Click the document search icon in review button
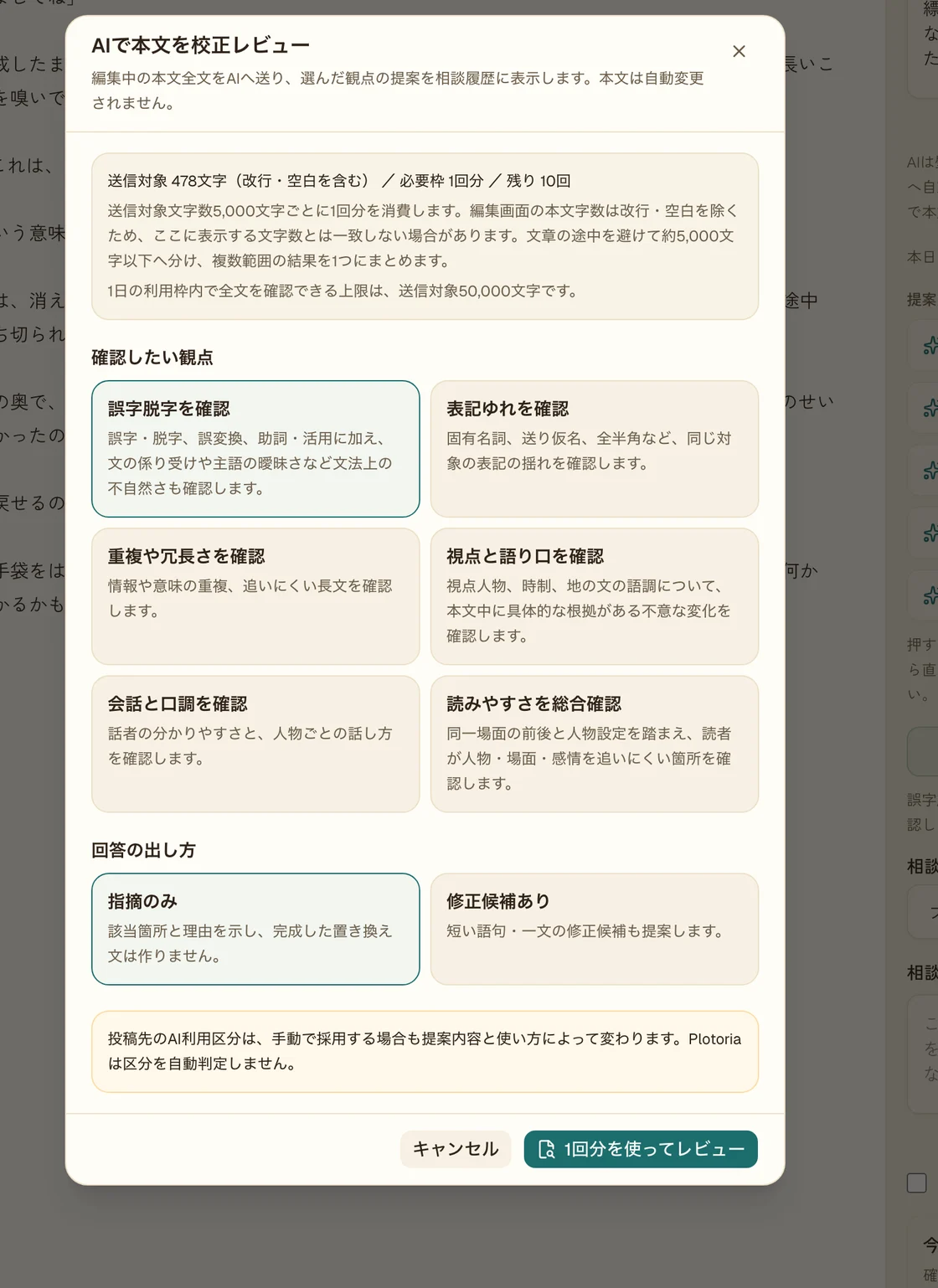938x1288 pixels. click(546, 1149)
